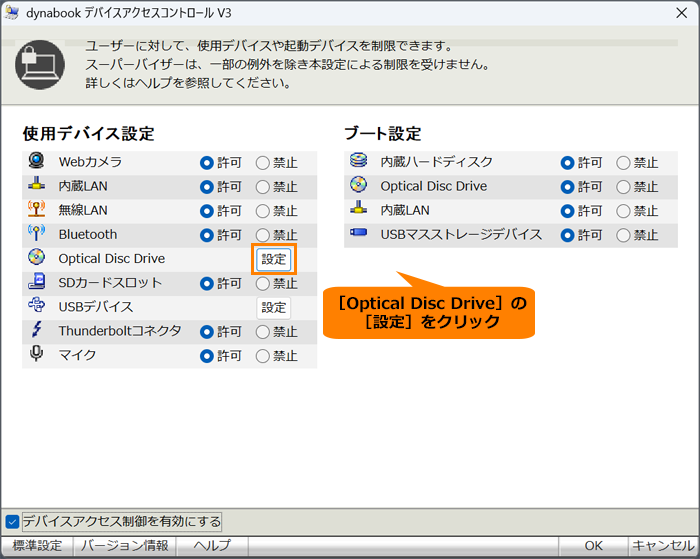This screenshot has height=559, width=700.
Task: Click the ブート設定 heading
Action: pyautogui.click(x=383, y=133)
